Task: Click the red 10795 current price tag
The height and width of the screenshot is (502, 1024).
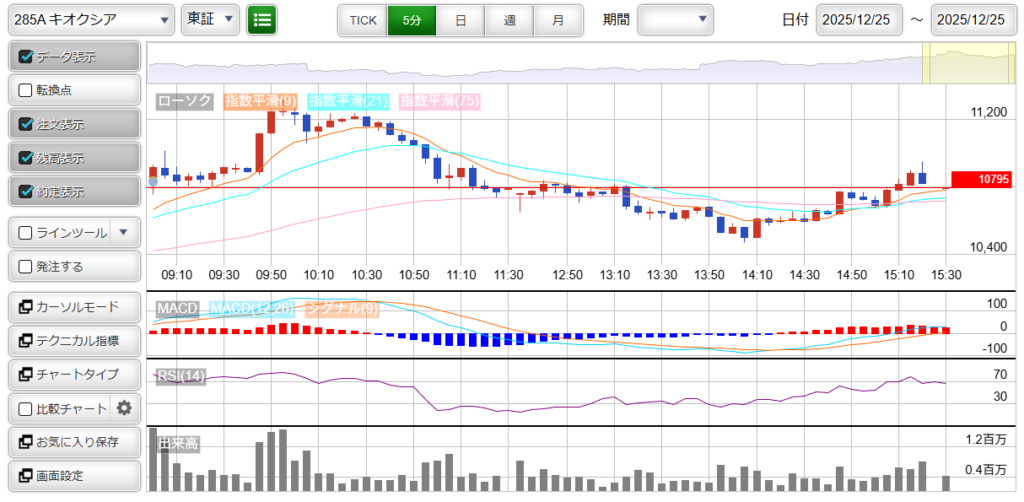Action: tap(980, 179)
